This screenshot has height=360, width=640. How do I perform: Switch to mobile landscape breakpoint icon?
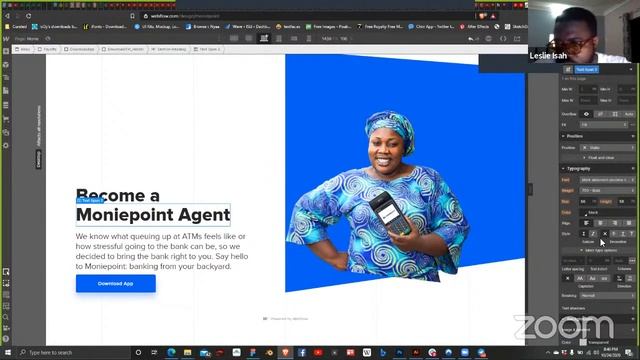pos(294,38)
